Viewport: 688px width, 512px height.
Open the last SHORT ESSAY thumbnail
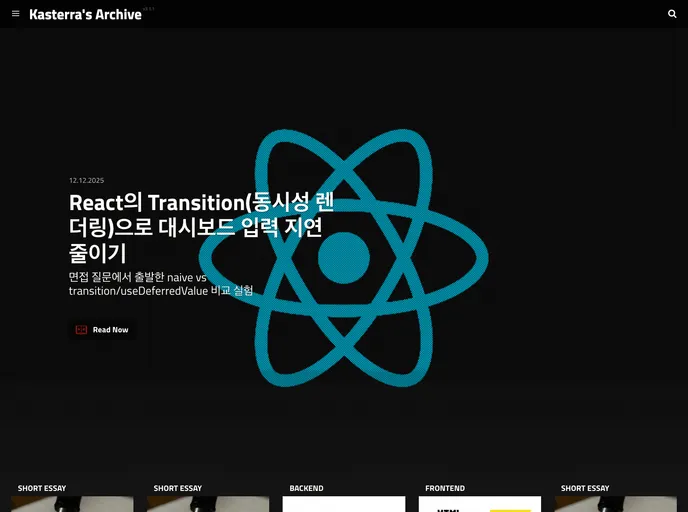(x=615, y=504)
